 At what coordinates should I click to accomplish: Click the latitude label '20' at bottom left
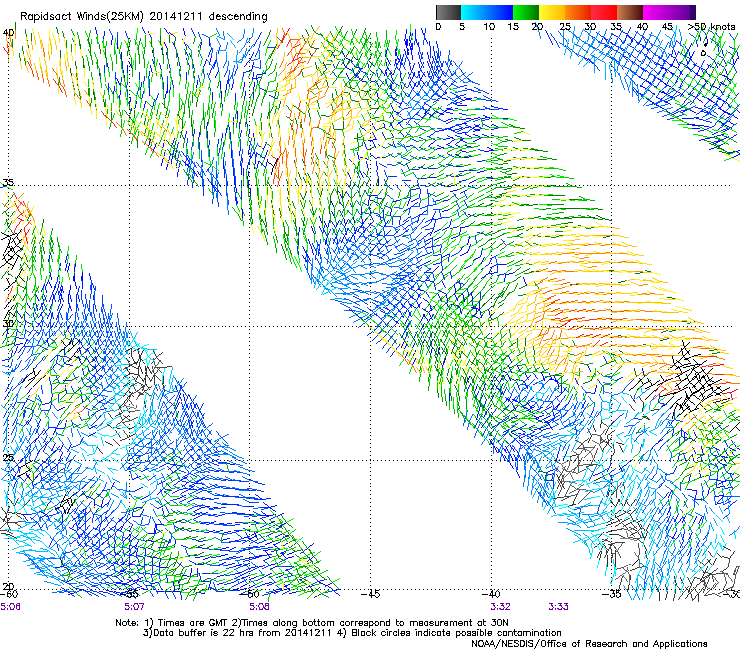(8, 587)
